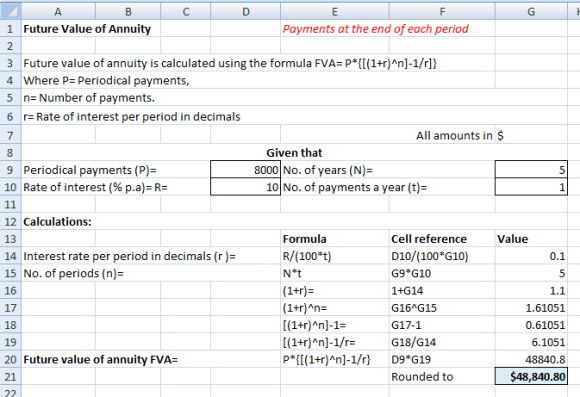The width and height of the screenshot is (580, 397).
Task: Click the 6.1051 value cell
Action: pyautogui.click(x=531, y=342)
